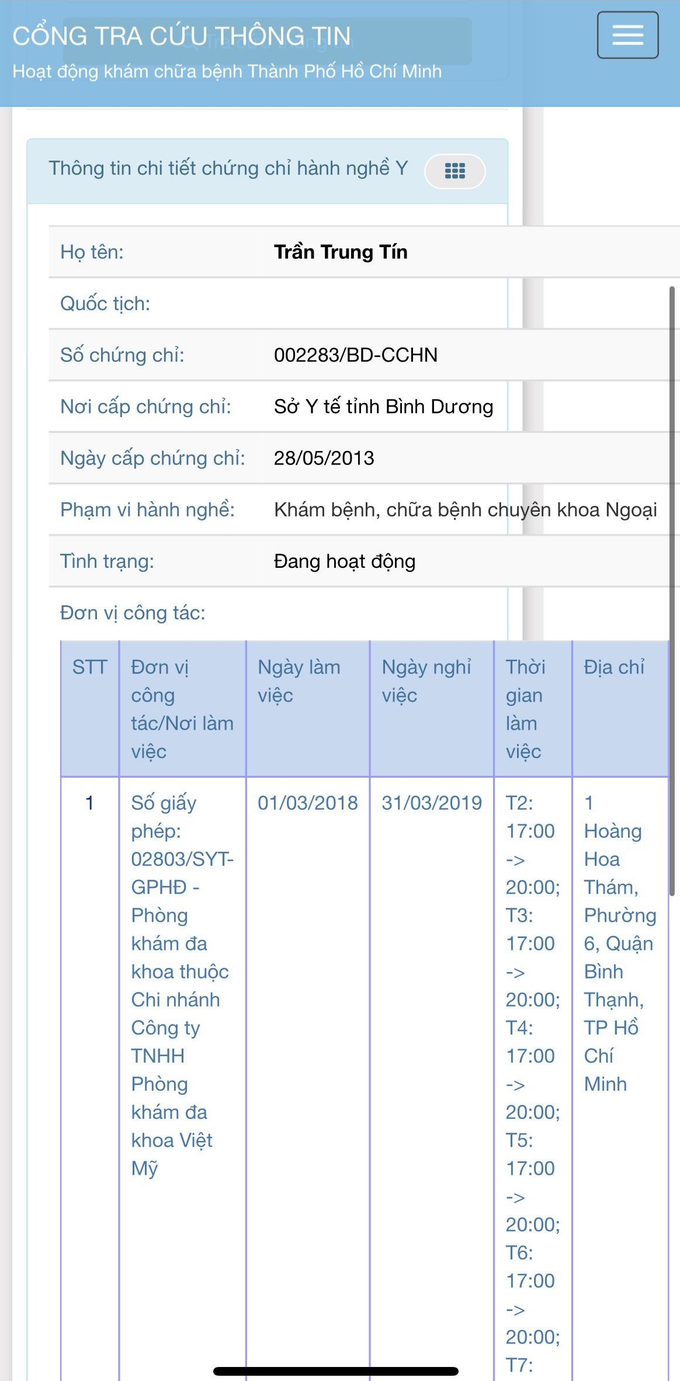Viewport: 680px width, 1381px height.
Task: Click the CỔNG TRA CỨU THÔNG TIN title
Action: [x=182, y=36]
